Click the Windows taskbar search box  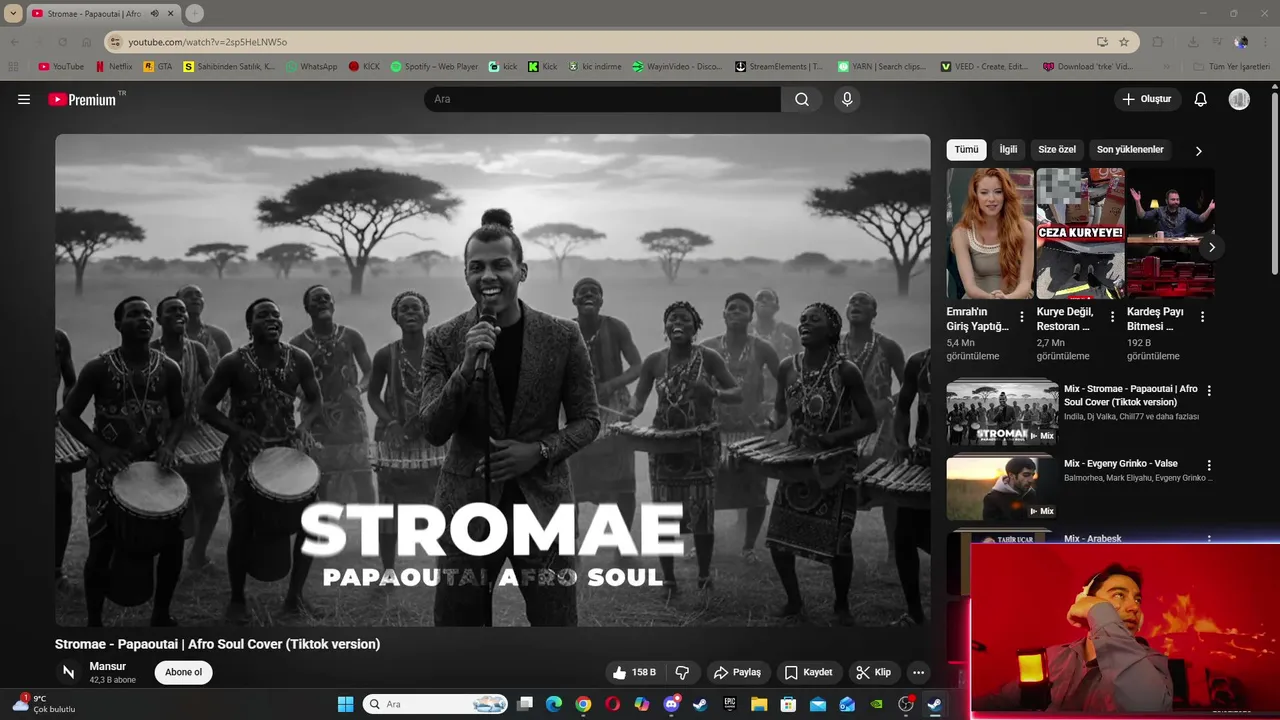435,704
